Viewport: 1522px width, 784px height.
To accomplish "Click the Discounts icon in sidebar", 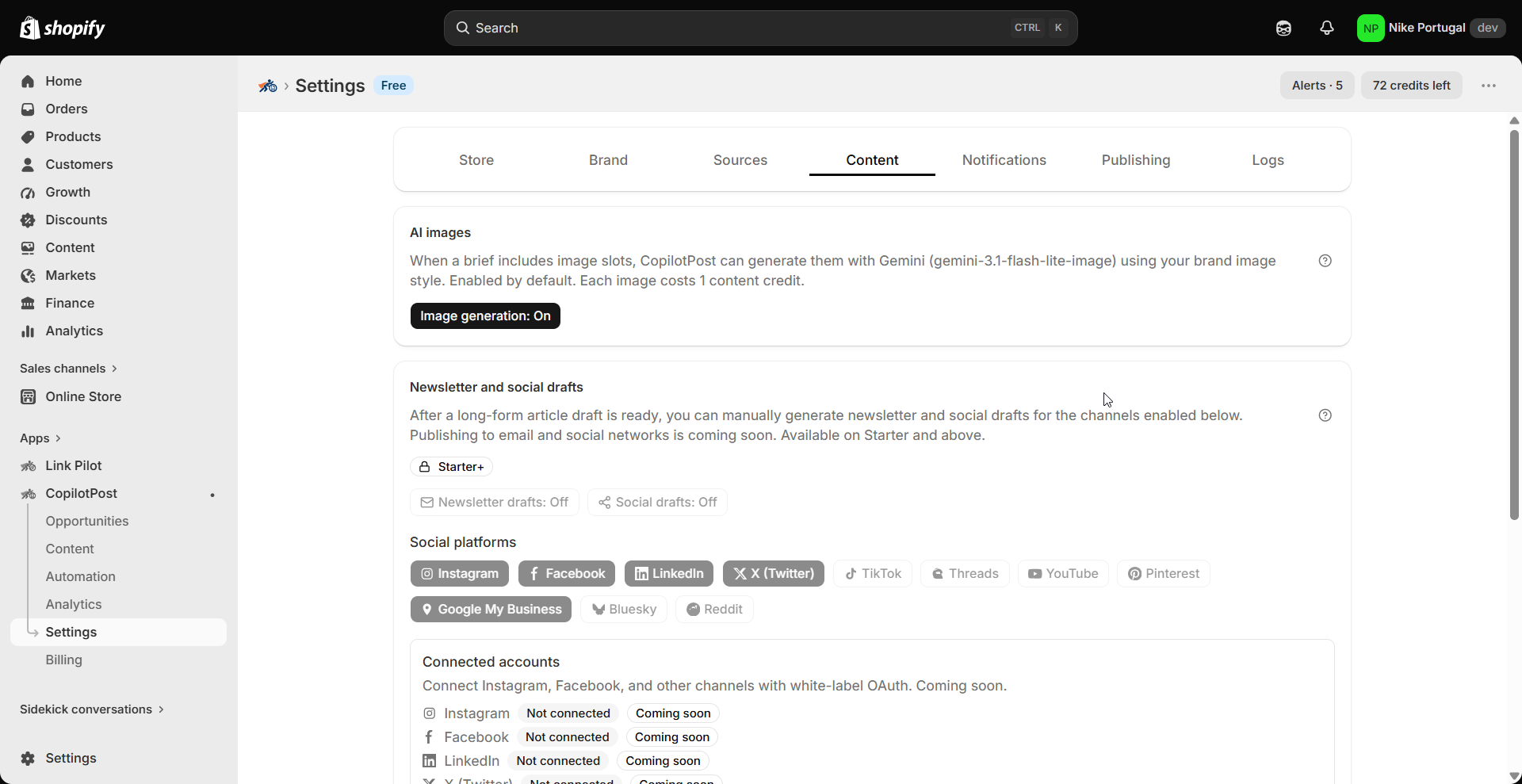I will click(28, 220).
